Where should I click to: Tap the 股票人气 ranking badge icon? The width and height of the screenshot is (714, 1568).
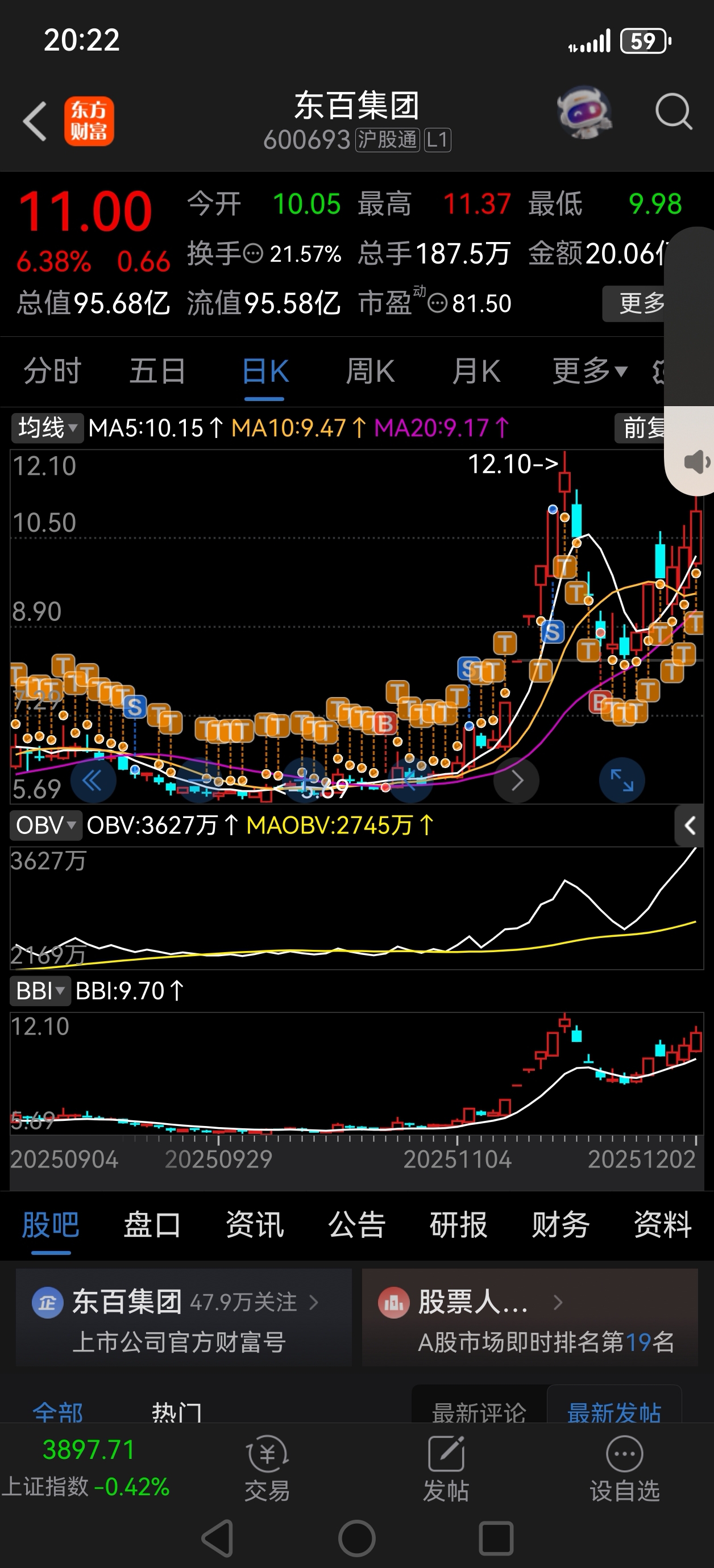coord(393,1303)
